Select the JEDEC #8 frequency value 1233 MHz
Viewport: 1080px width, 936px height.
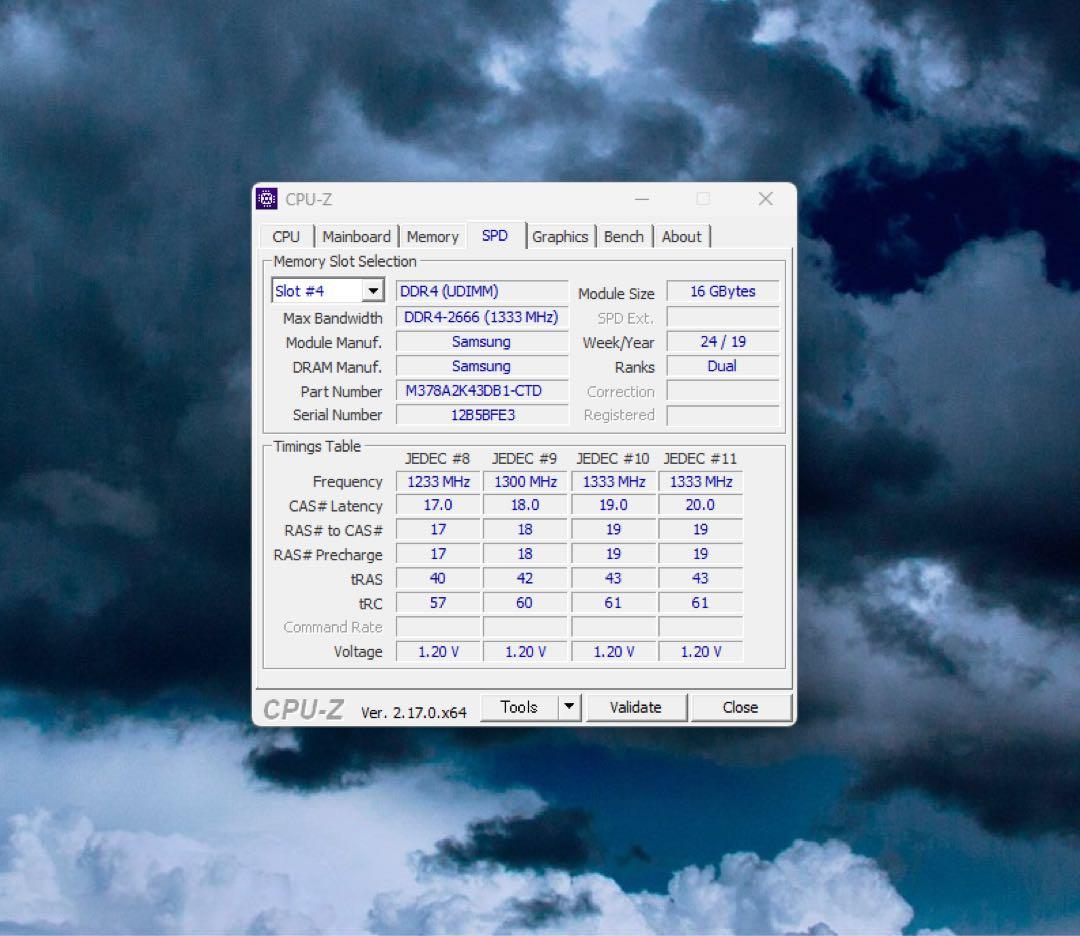pos(437,481)
